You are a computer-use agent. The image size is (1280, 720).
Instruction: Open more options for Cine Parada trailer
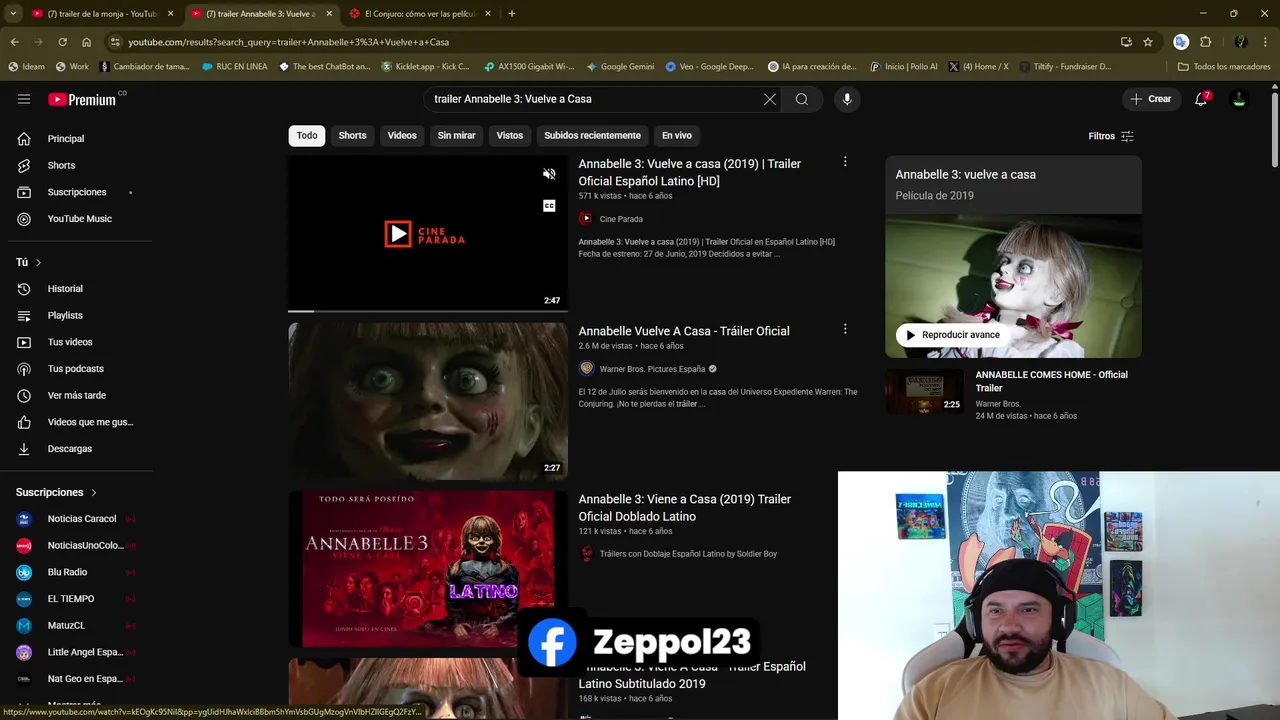[845, 162]
